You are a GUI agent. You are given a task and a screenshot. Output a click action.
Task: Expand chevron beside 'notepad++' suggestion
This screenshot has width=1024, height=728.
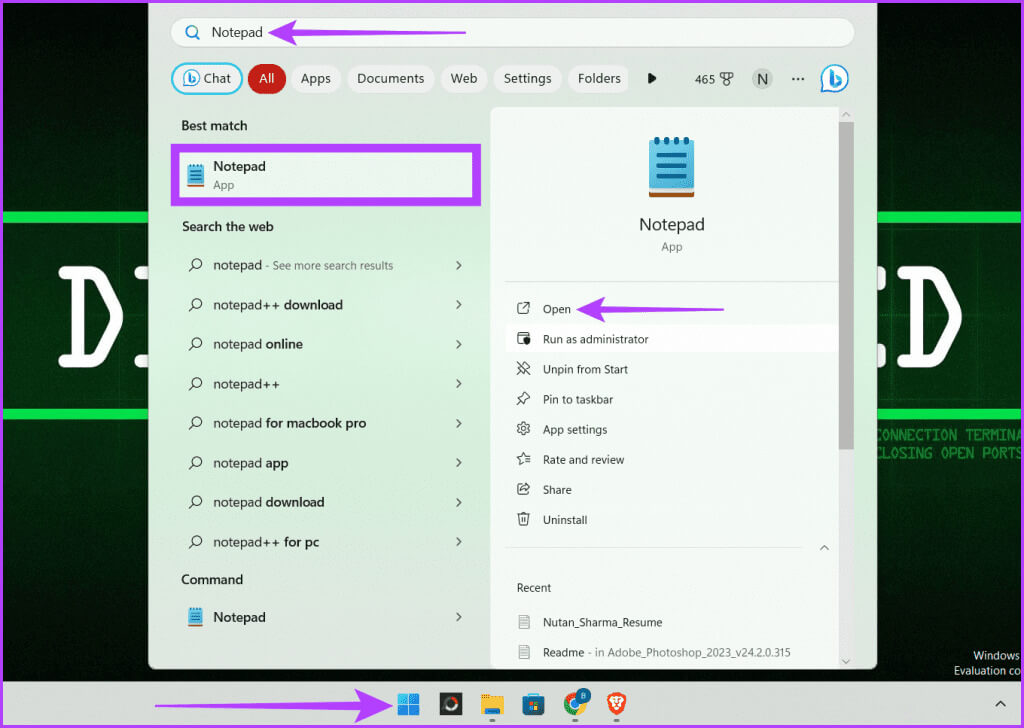(458, 384)
